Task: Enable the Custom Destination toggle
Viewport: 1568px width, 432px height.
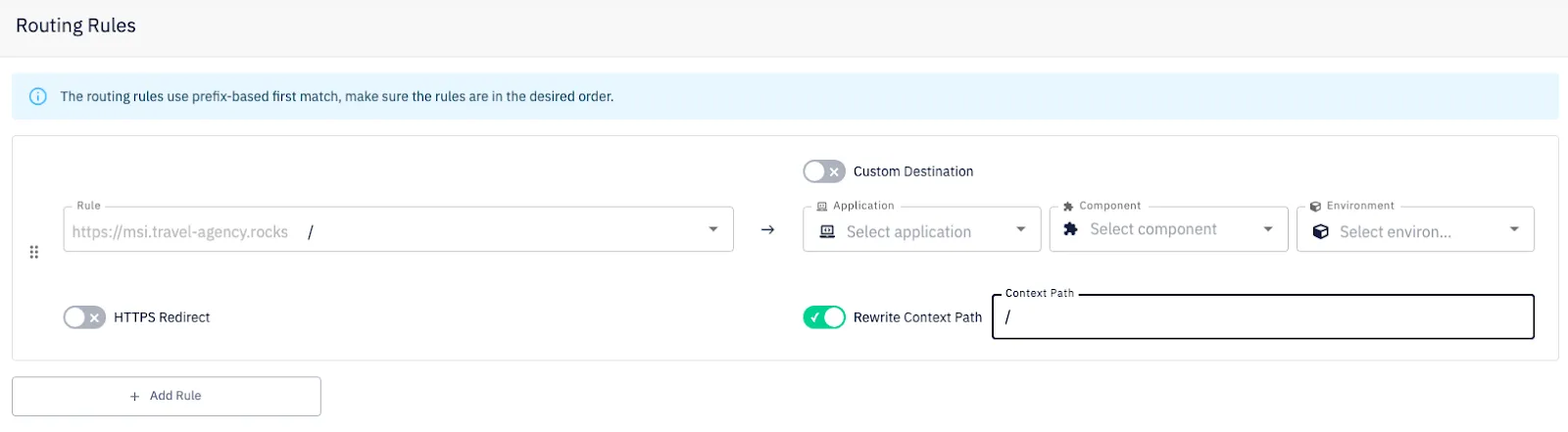Action: point(823,171)
